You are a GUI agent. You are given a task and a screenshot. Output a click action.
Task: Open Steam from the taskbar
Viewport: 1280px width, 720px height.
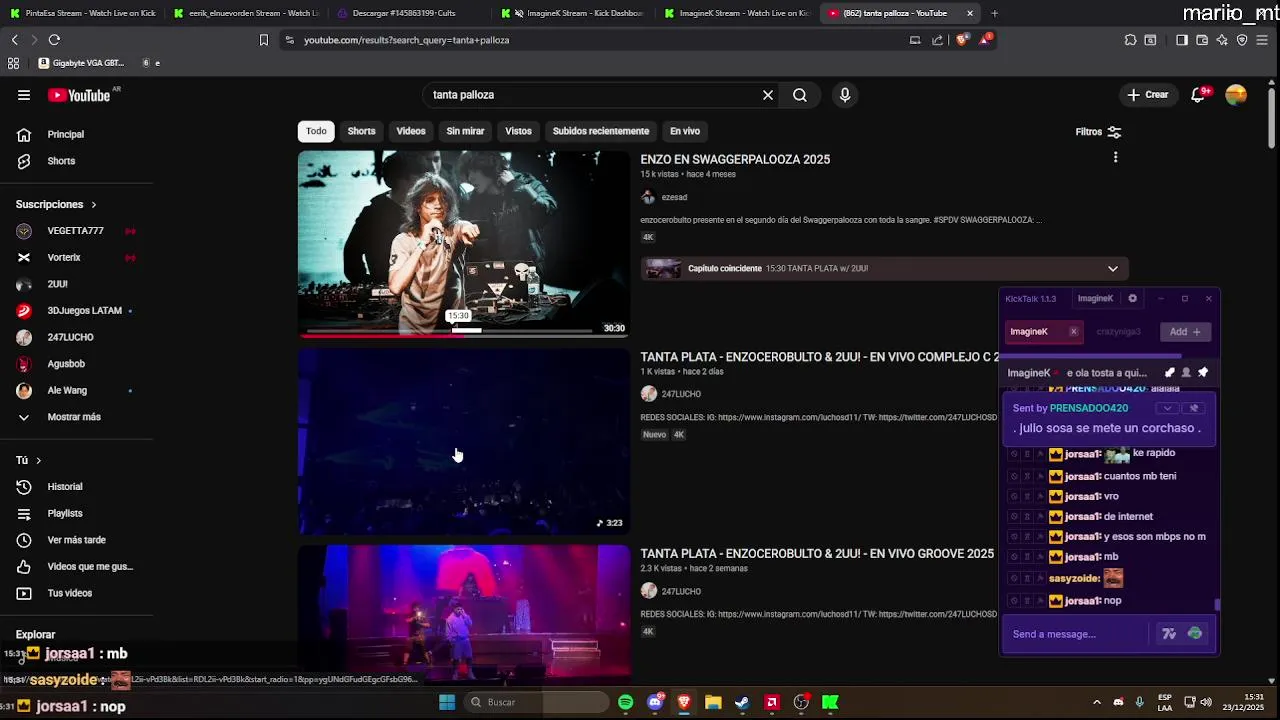click(x=742, y=702)
